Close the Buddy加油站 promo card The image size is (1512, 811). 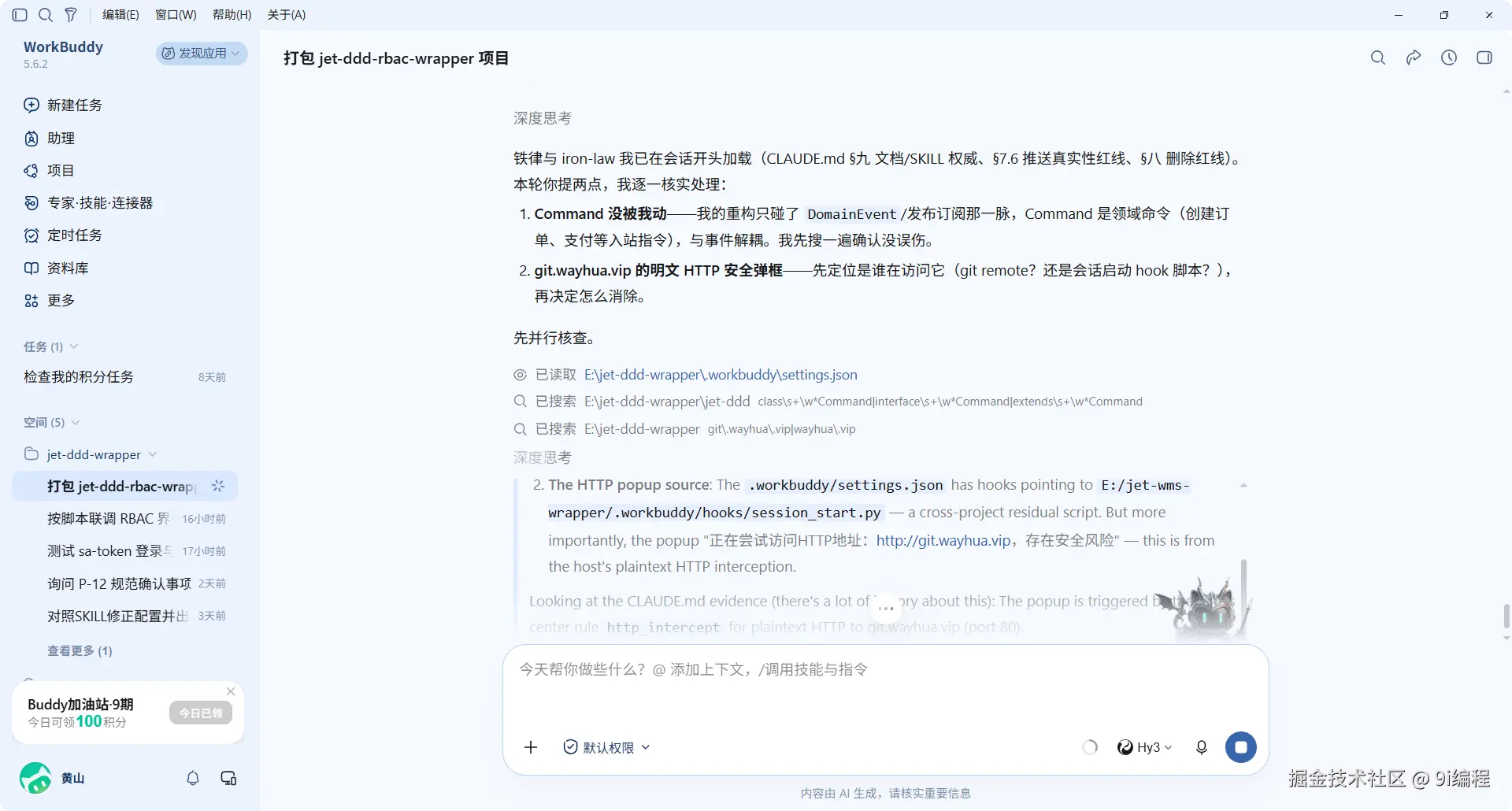tap(231, 691)
